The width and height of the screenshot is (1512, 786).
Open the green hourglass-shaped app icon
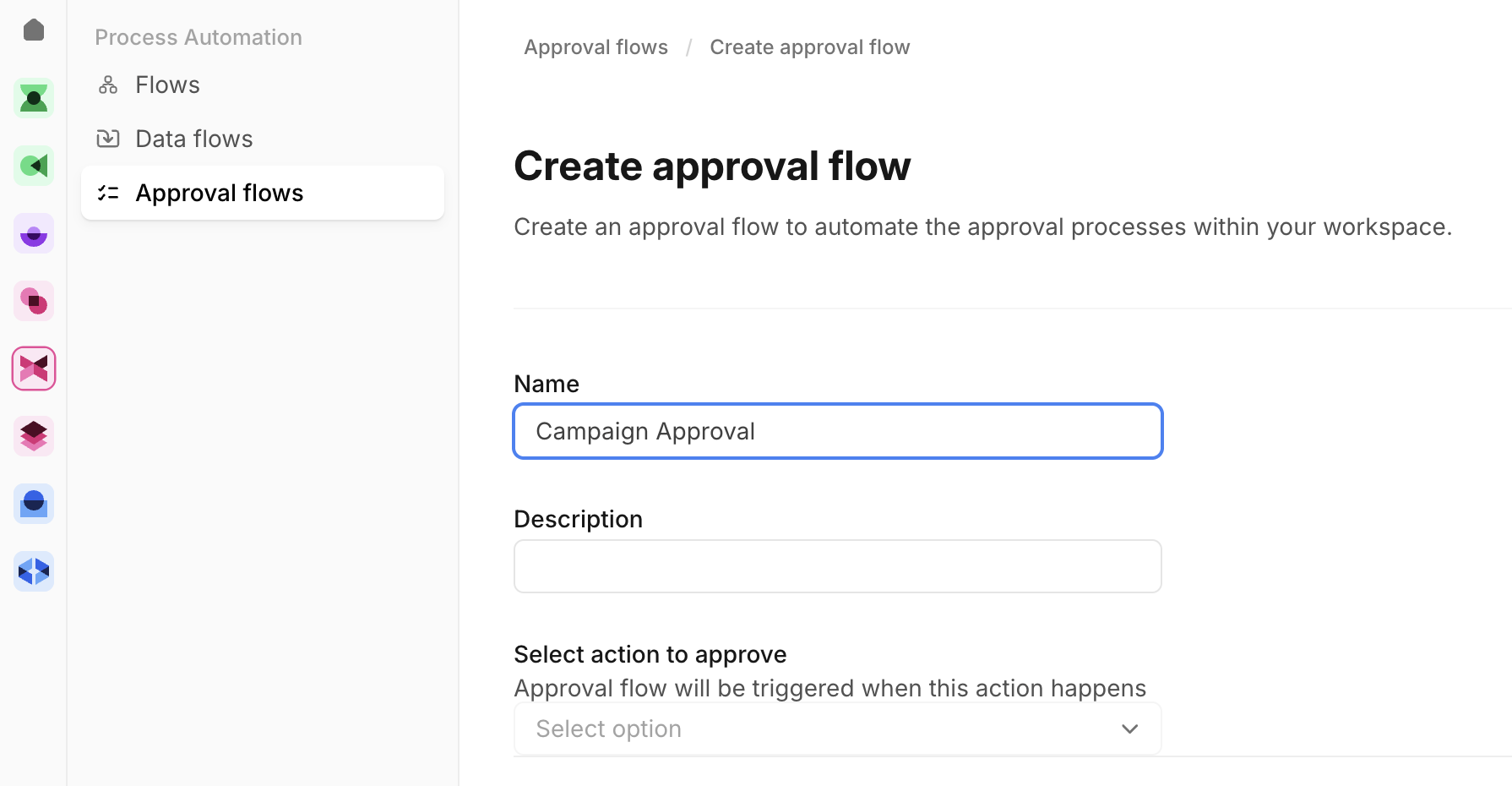(34, 98)
